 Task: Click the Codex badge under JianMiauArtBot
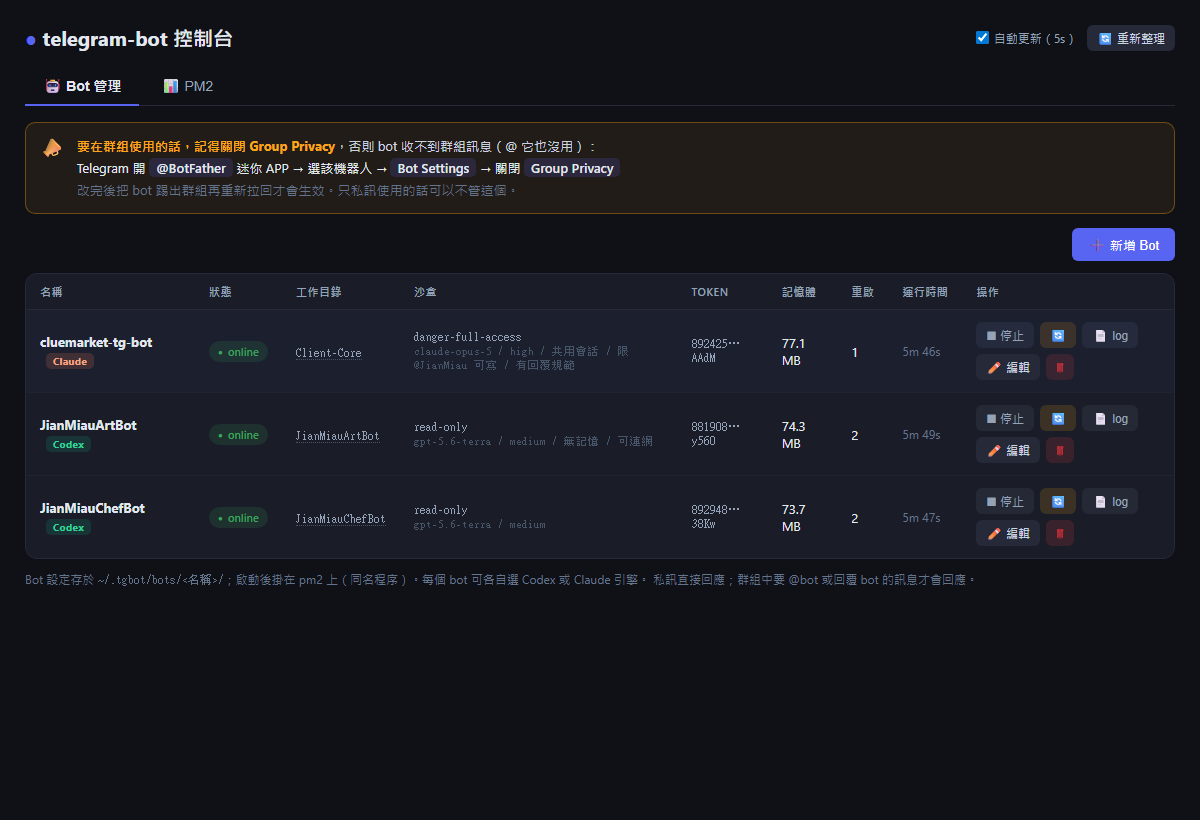point(68,444)
